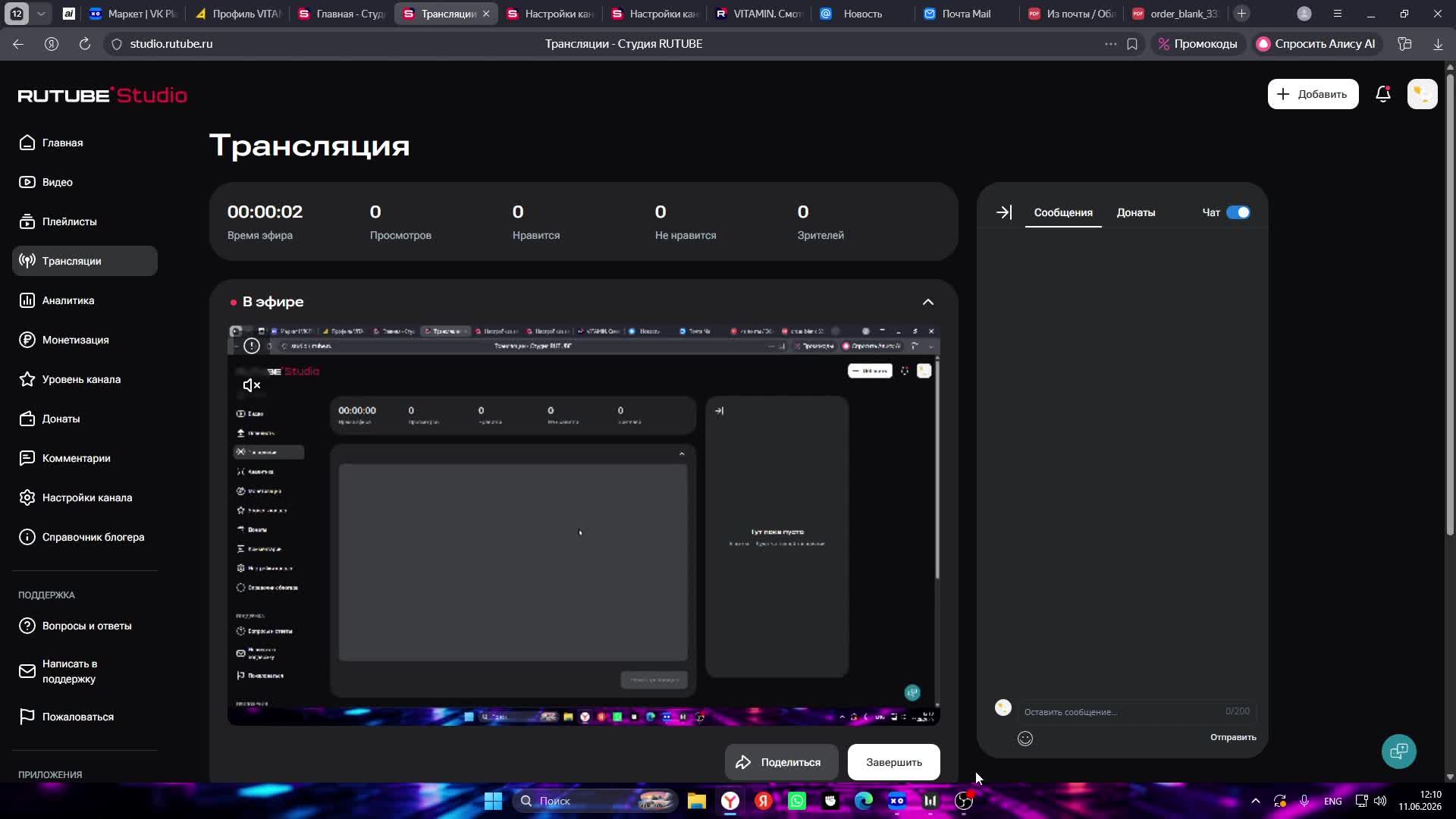Click Завершить to end the broadcast
Viewport: 1456px width, 819px height.
[893, 762]
